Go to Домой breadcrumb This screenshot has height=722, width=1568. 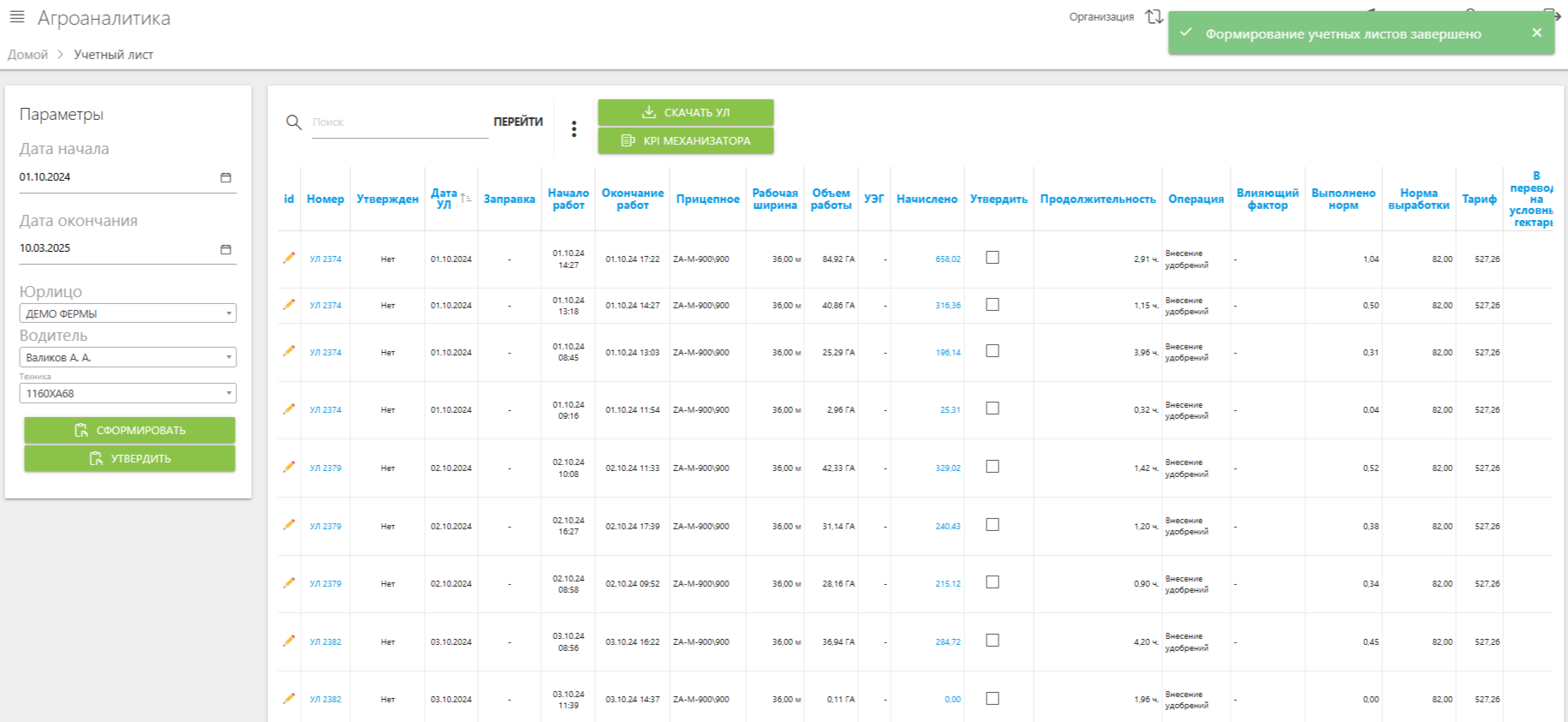point(28,55)
